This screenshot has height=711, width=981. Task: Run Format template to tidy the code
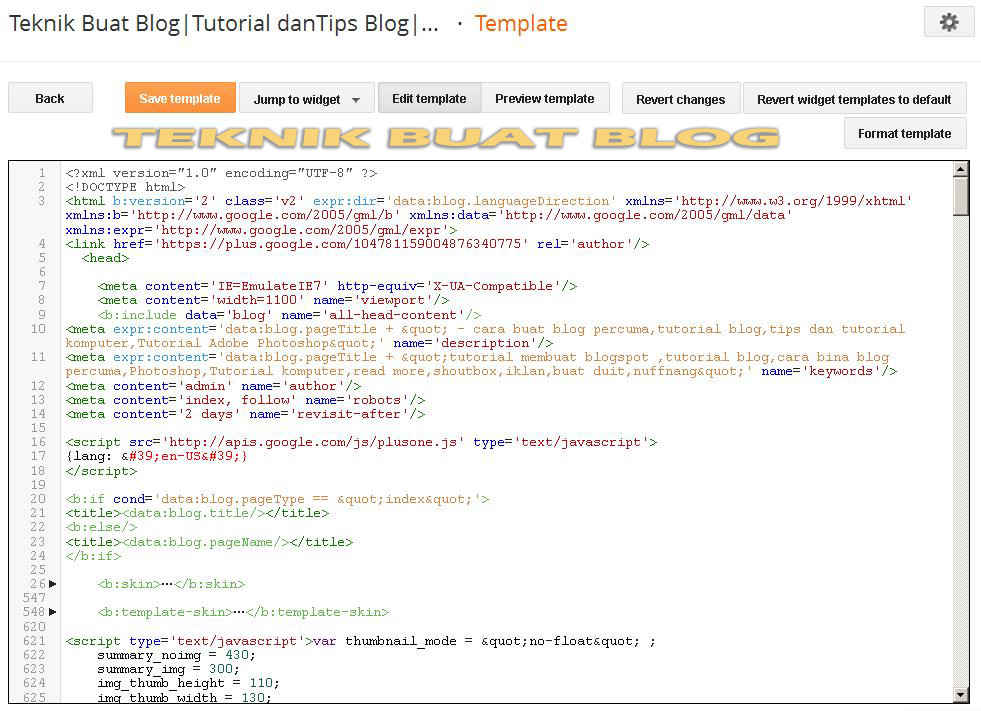(904, 132)
